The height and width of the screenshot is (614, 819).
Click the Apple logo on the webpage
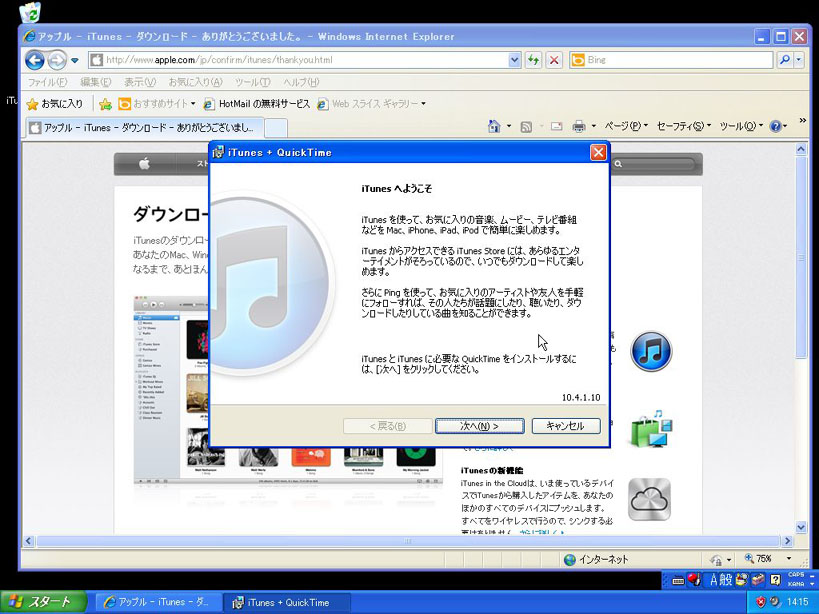[145, 164]
